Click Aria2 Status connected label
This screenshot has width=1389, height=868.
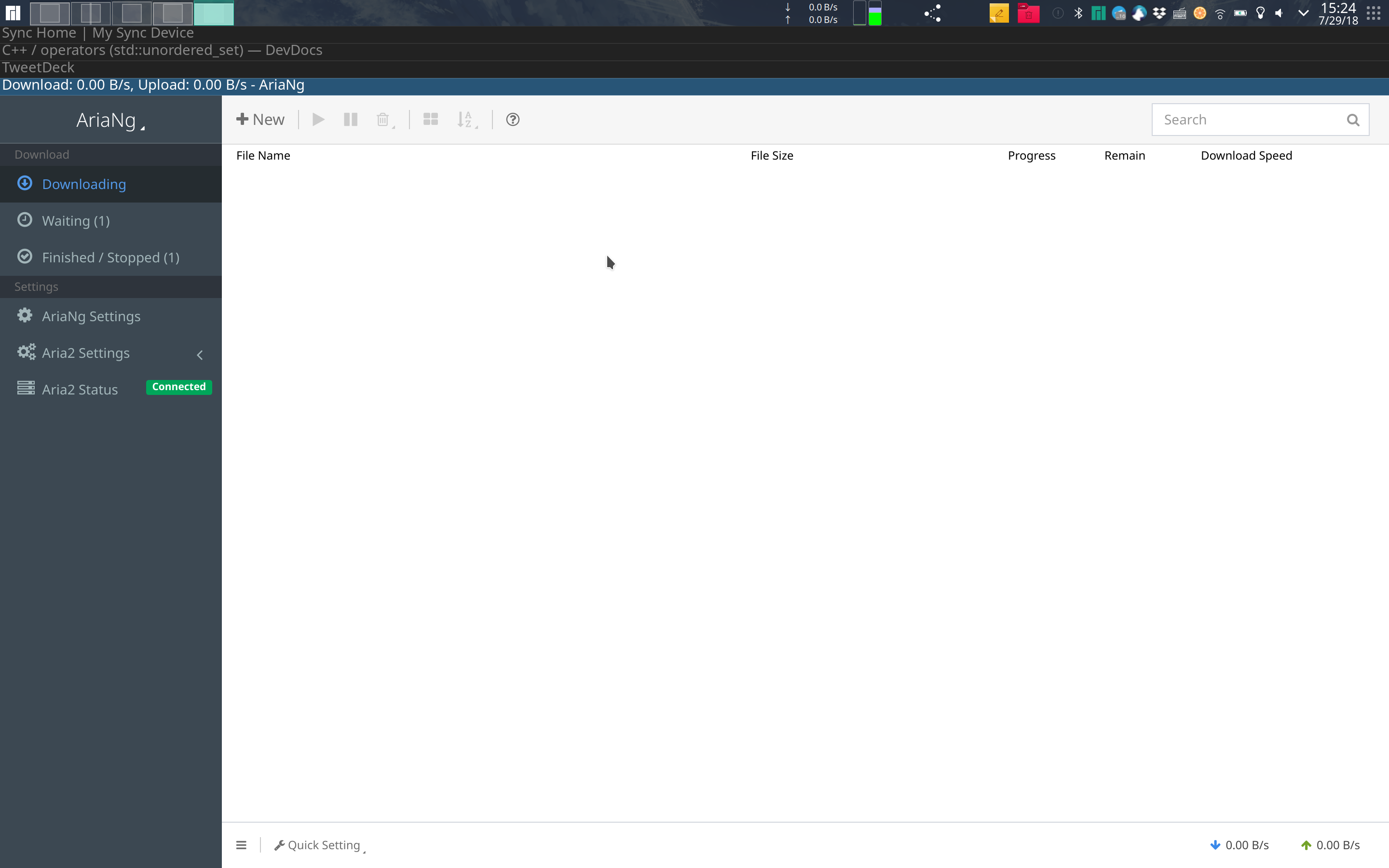click(x=178, y=387)
